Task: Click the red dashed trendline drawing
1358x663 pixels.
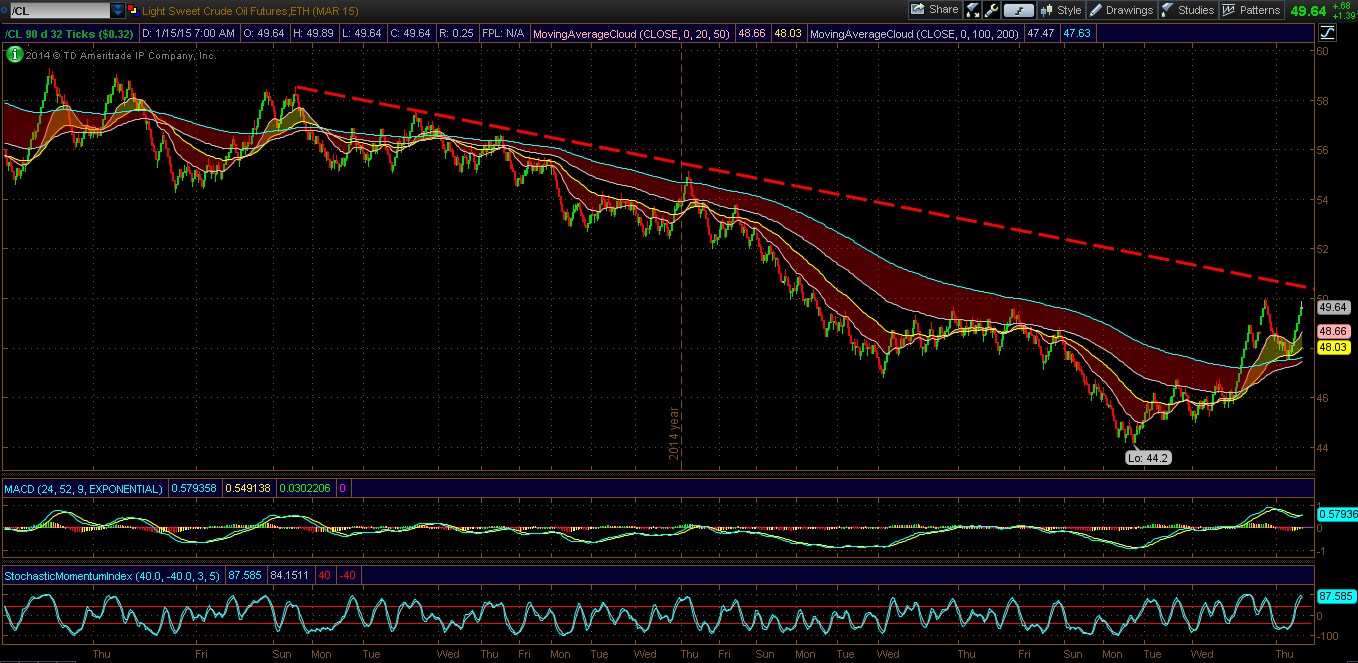Action: [x=800, y=187]
